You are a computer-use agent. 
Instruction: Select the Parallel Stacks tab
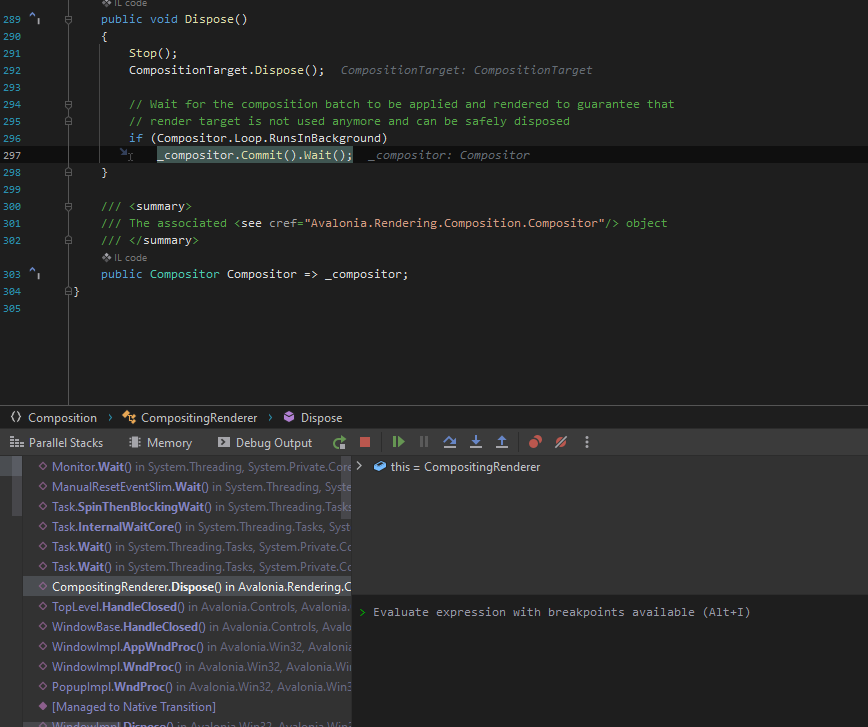coord(60,441)
